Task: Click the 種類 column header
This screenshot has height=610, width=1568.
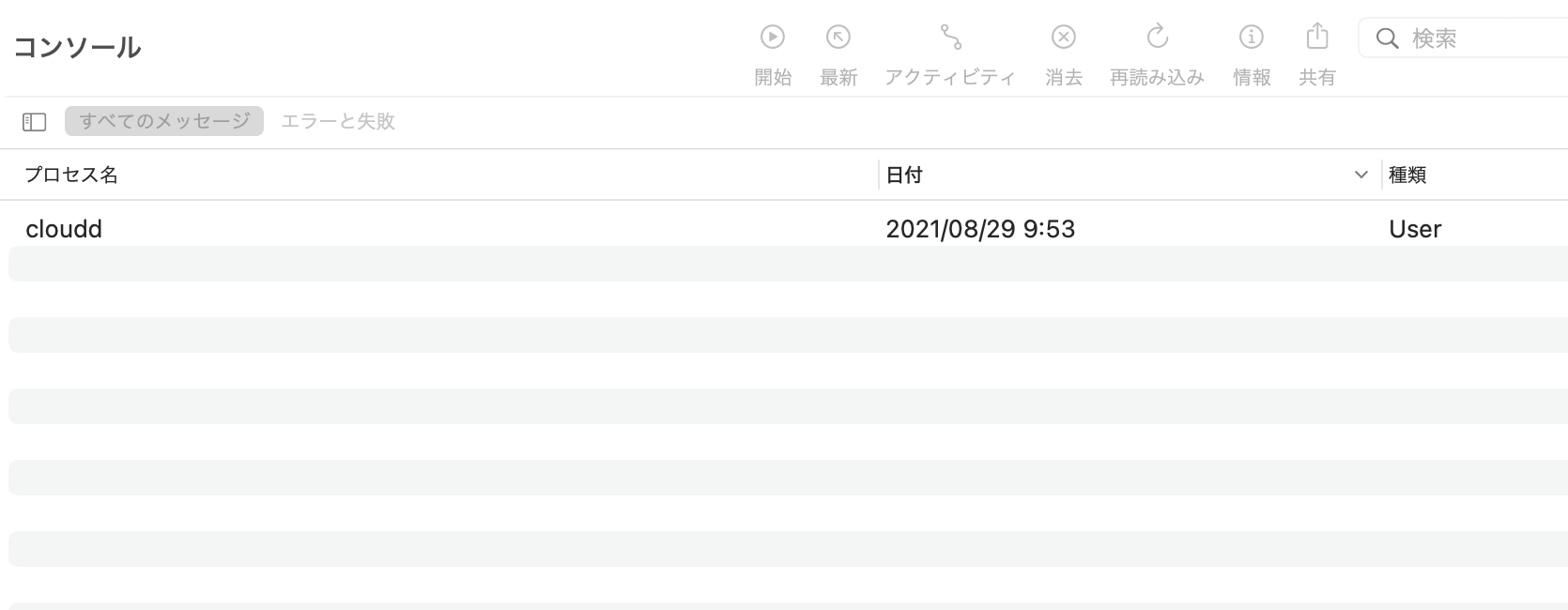Action: tap(1407, 175)
